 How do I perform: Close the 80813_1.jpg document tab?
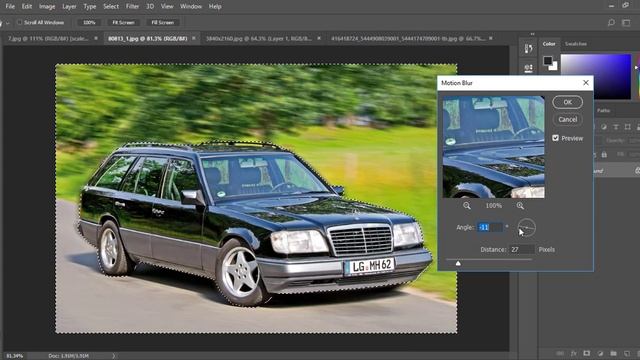(x=194, y=38)
